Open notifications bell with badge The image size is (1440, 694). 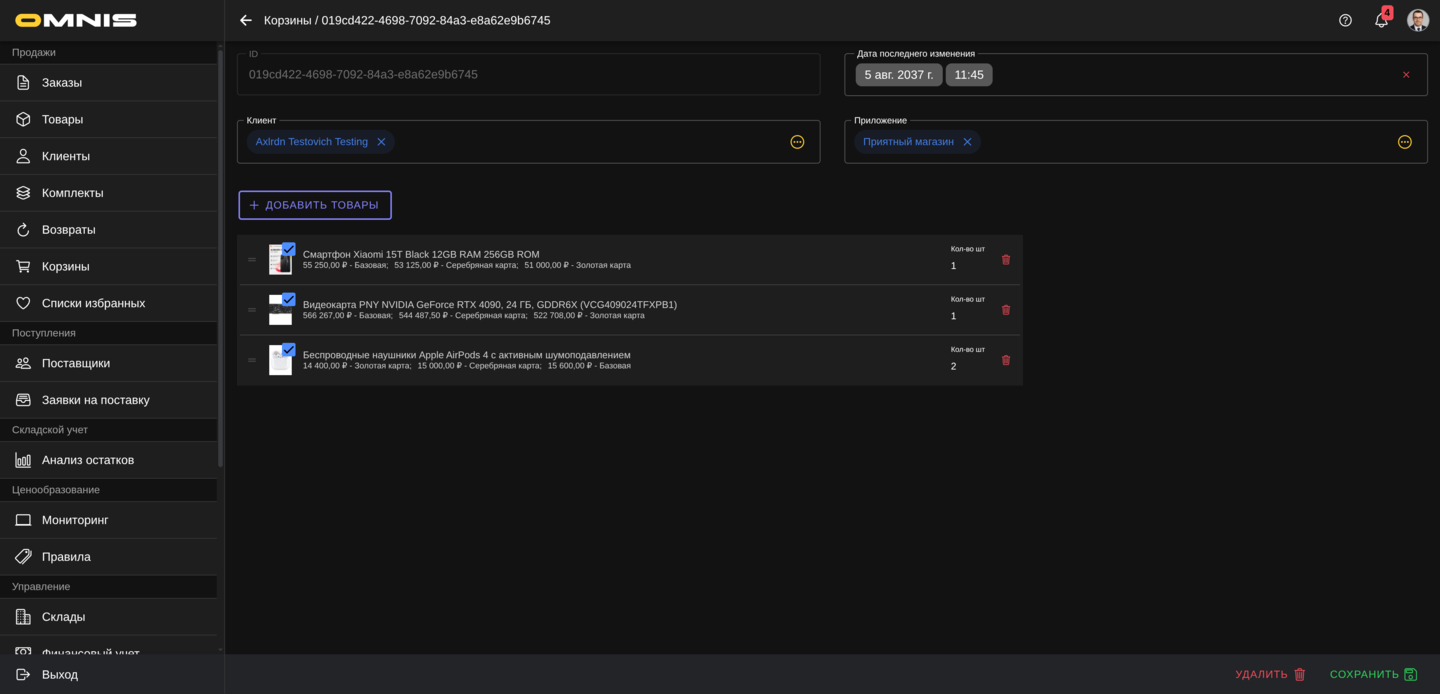coord(1381,20)
